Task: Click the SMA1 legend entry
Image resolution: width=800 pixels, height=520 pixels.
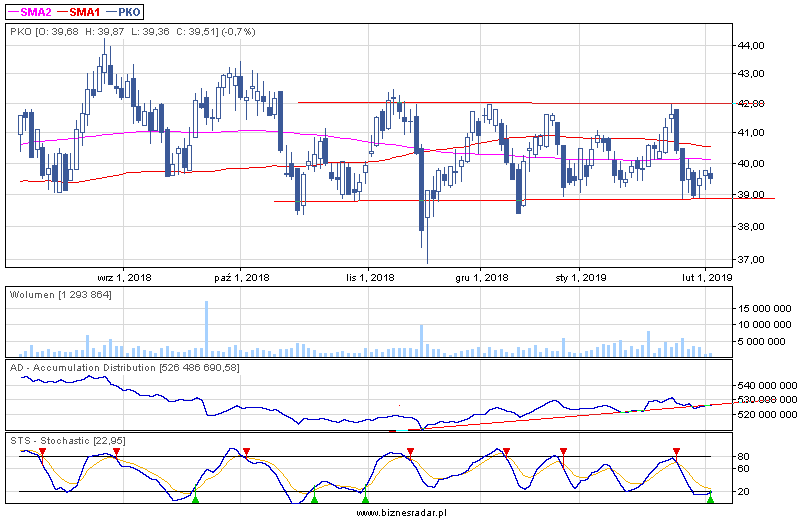Action: pyautogui.click(x=84, y=12)
